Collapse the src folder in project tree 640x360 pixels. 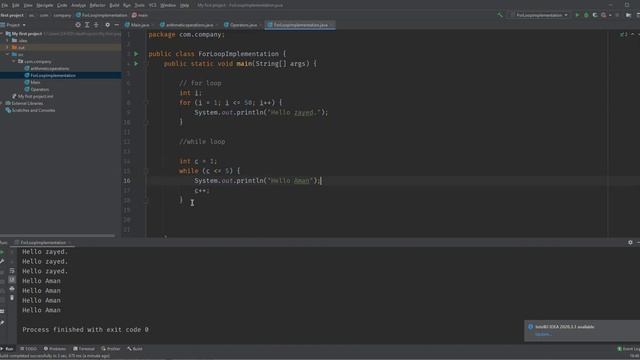[x=7, y=54]
